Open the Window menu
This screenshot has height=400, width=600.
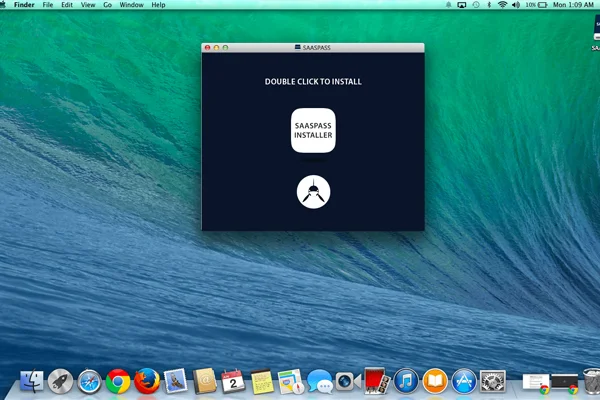click(x=131, y=5)
